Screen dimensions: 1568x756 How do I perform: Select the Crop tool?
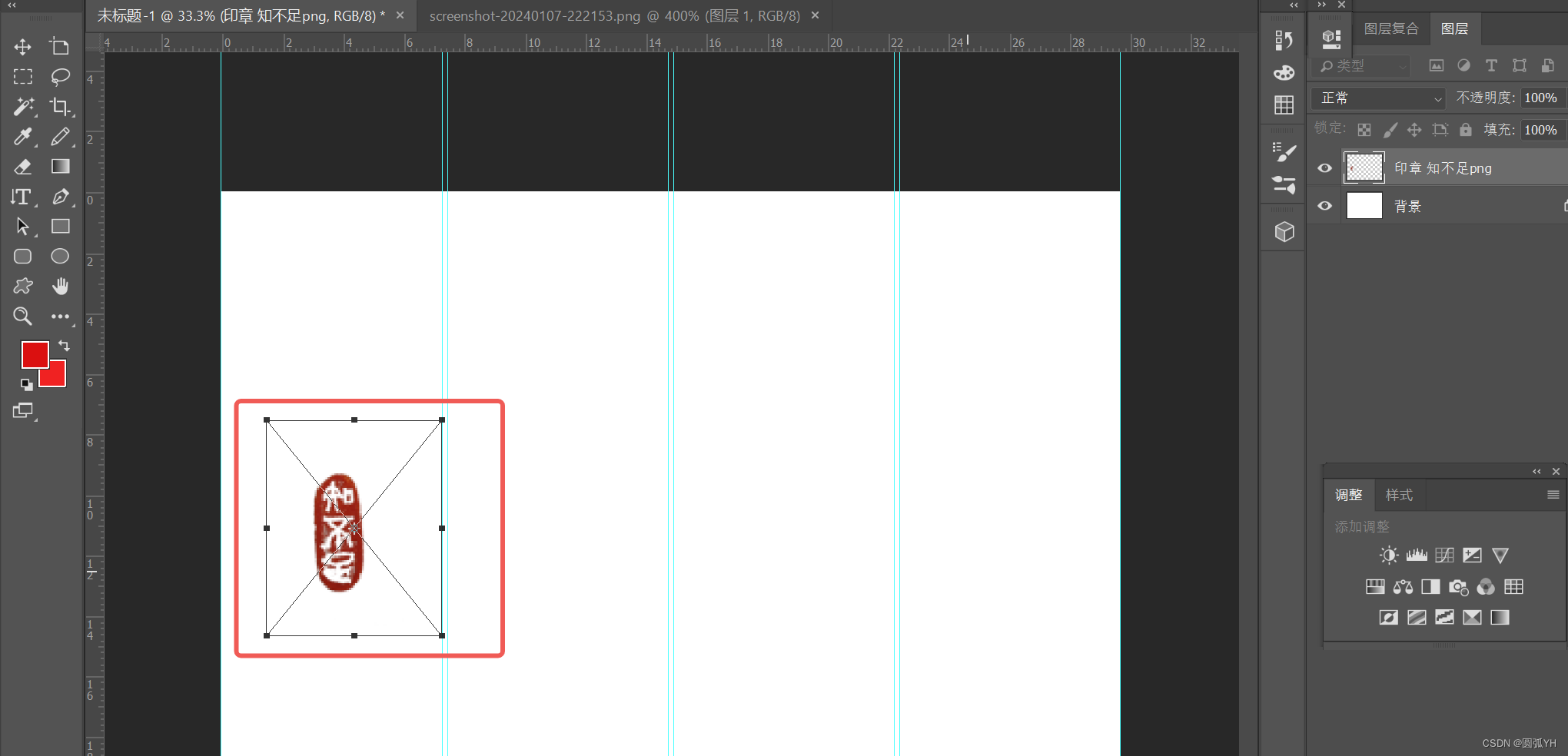click(60, 107)
